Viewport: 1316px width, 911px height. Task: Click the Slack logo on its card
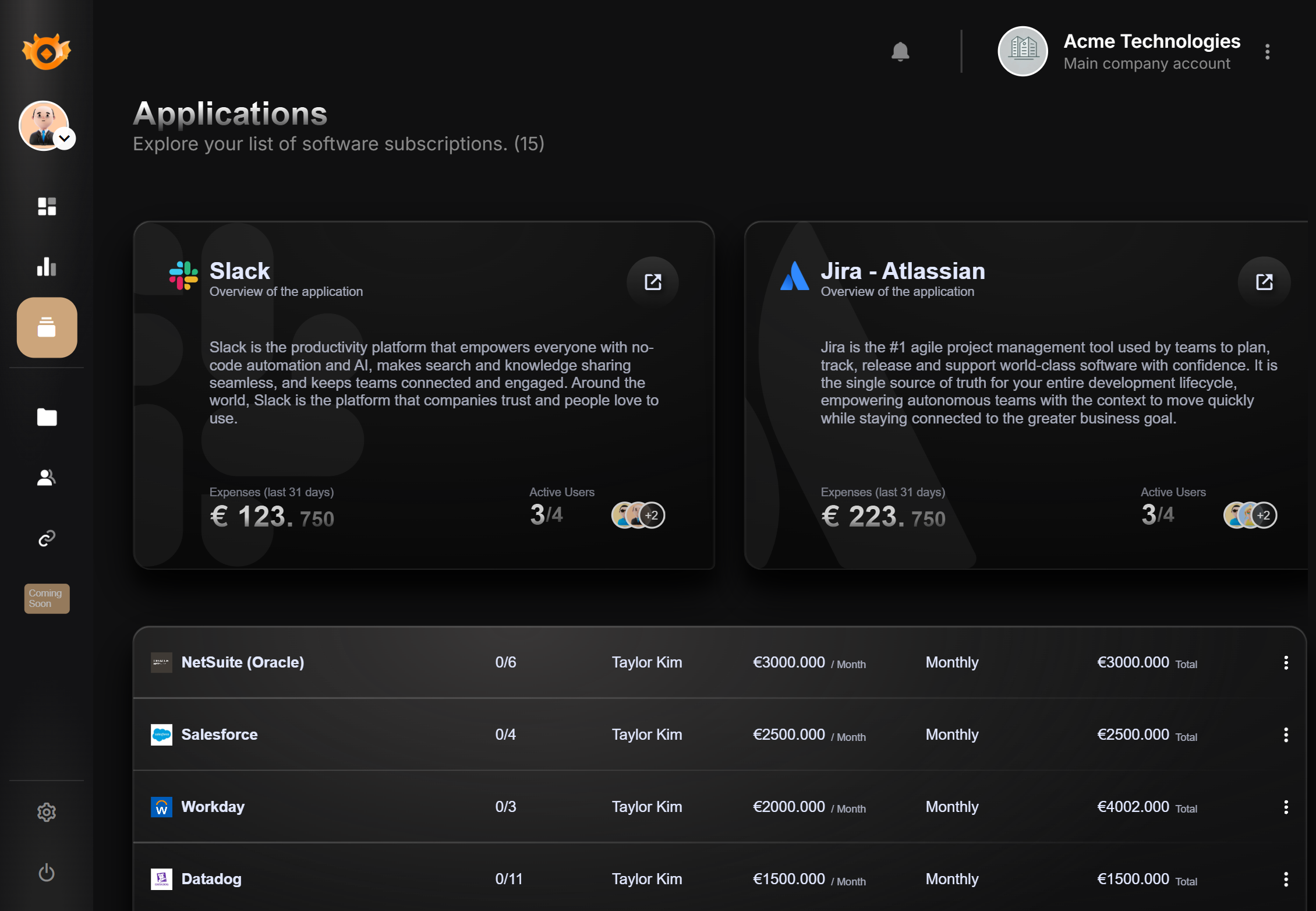(183, 276)
